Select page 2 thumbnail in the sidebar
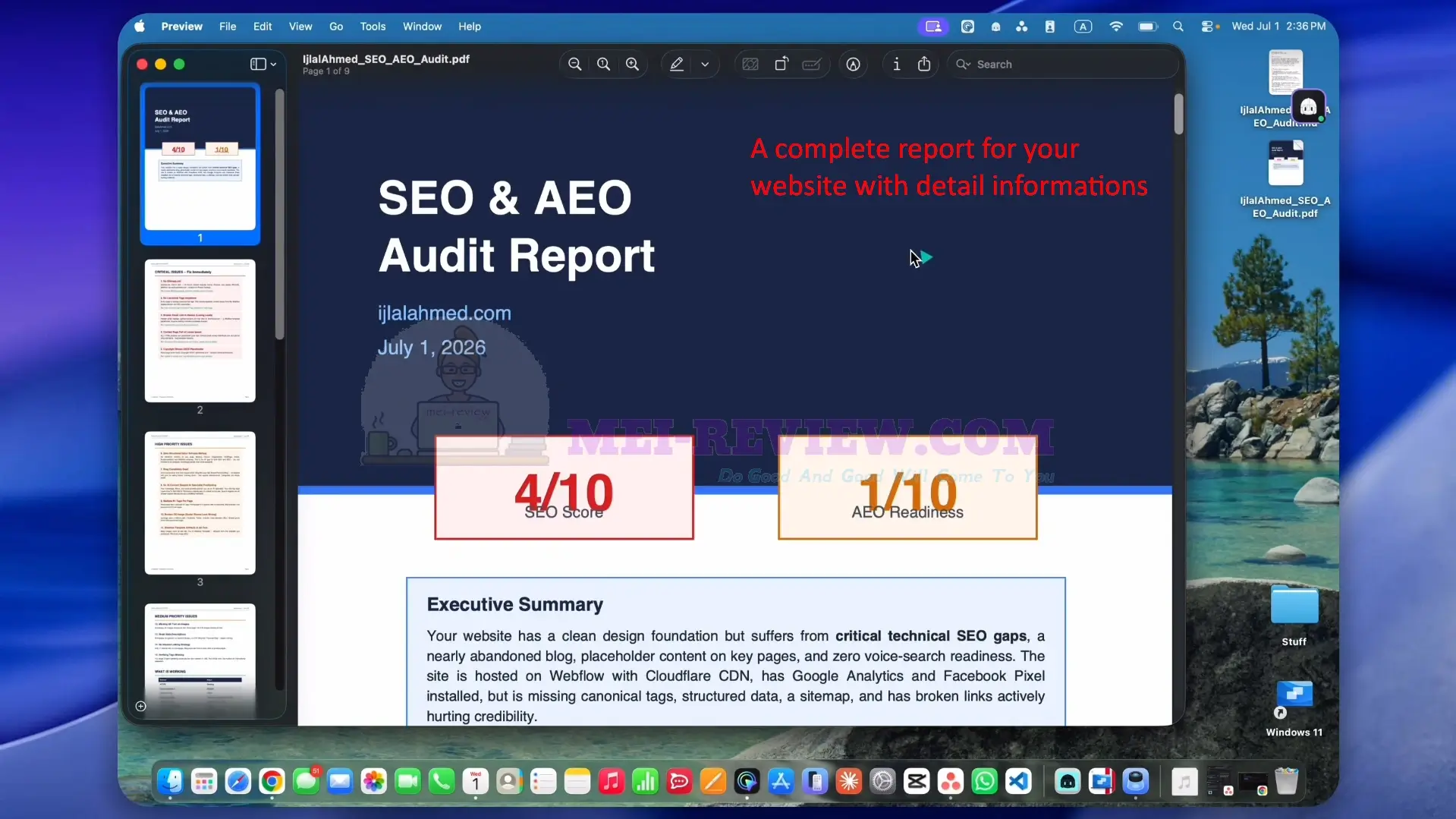This screenshot has height=819, width=1456. [x=200, y=331]
